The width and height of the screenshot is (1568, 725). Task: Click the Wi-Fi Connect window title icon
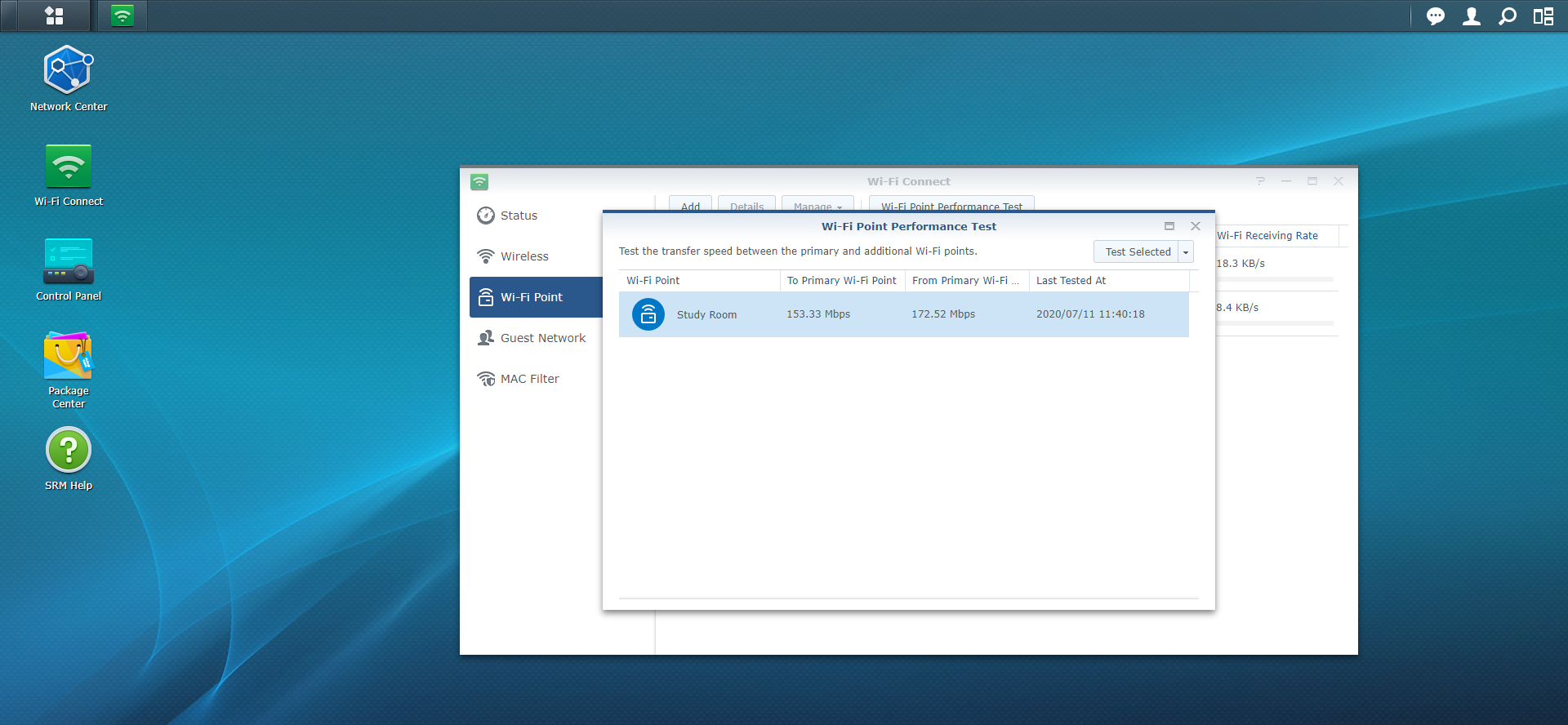(479, 182)
